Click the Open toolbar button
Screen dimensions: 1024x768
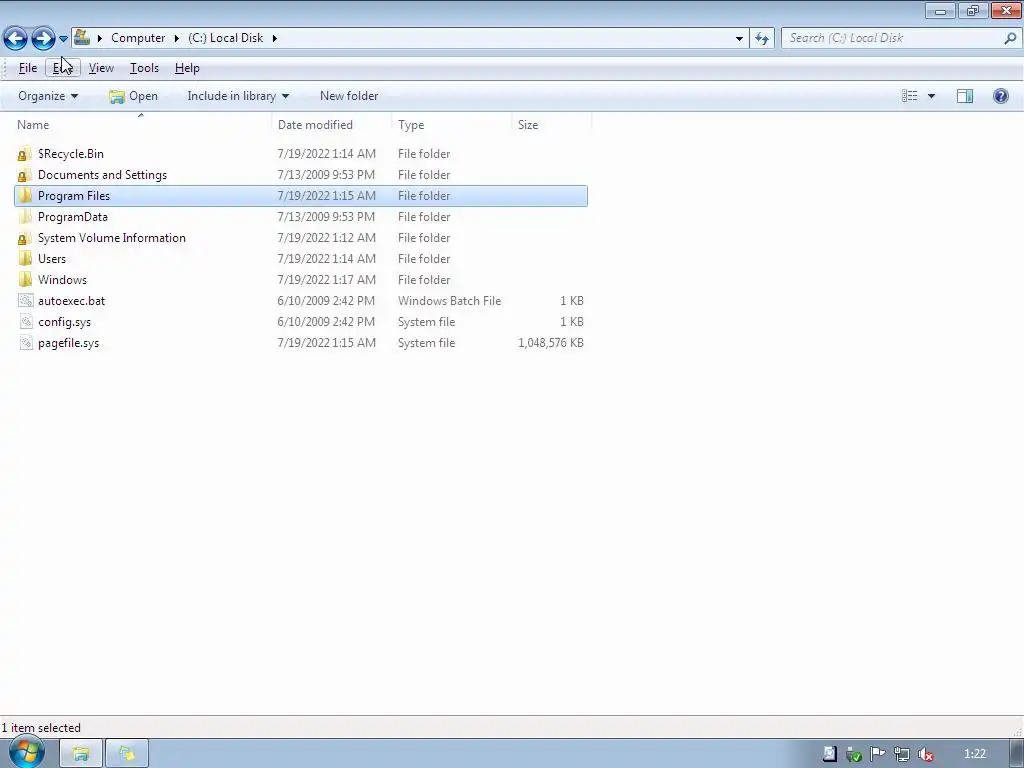134,96
